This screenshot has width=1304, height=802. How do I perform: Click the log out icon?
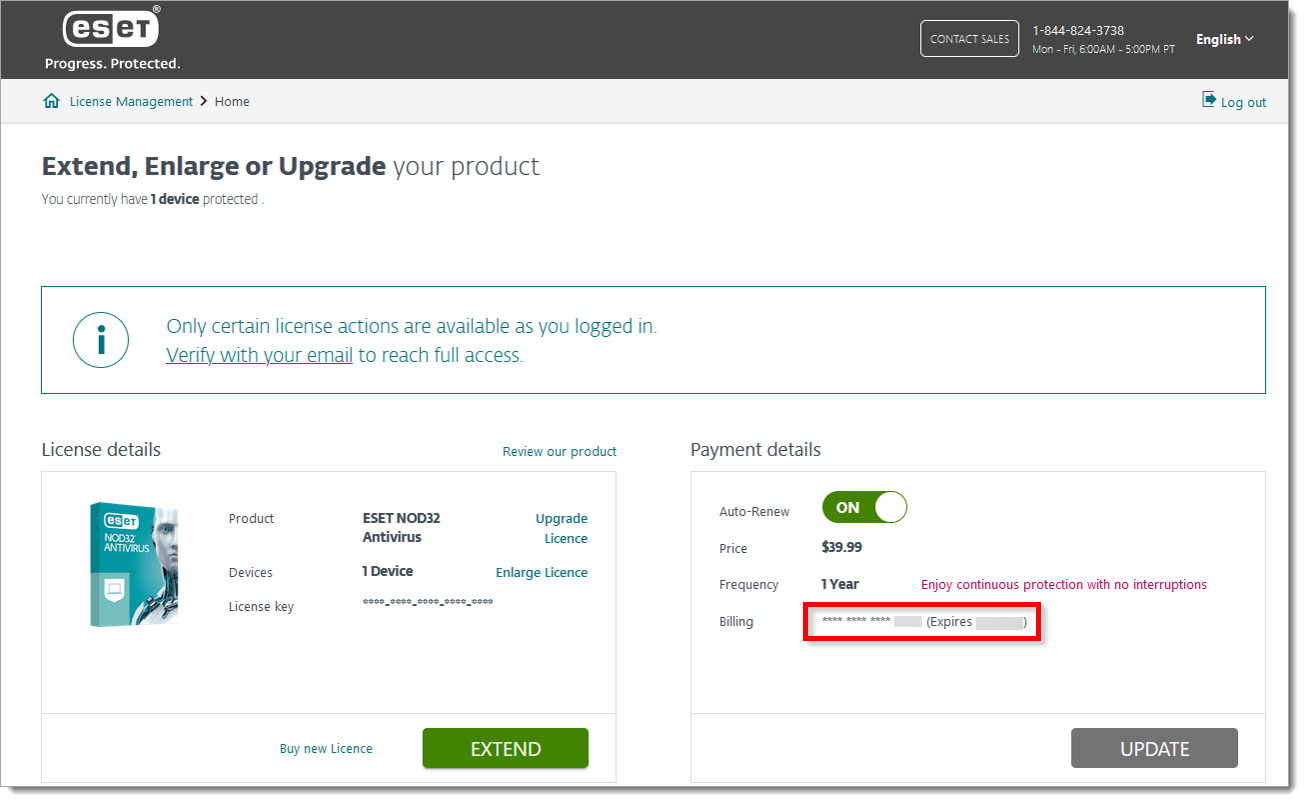coord(1209,100)
